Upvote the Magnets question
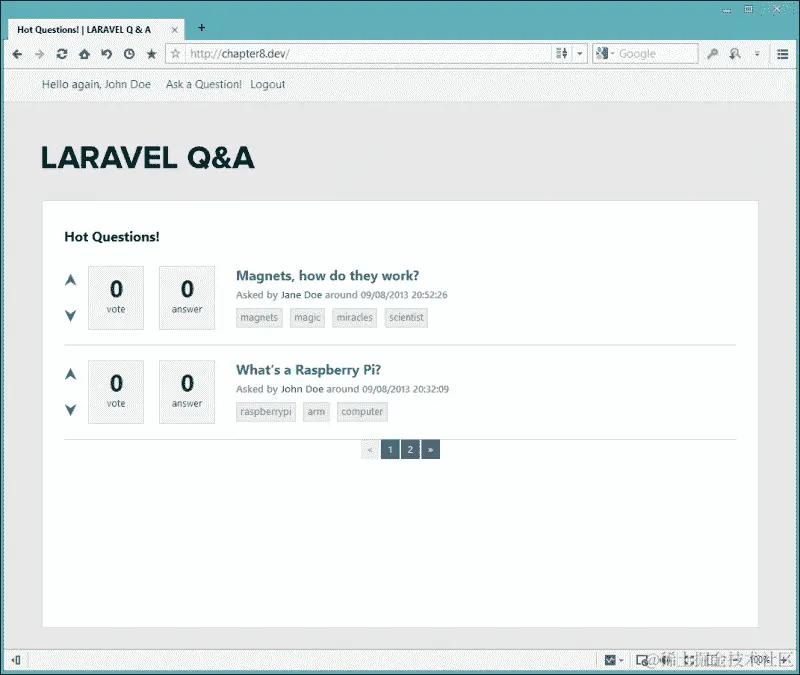 pyautogui.click(x=71, y=280)
